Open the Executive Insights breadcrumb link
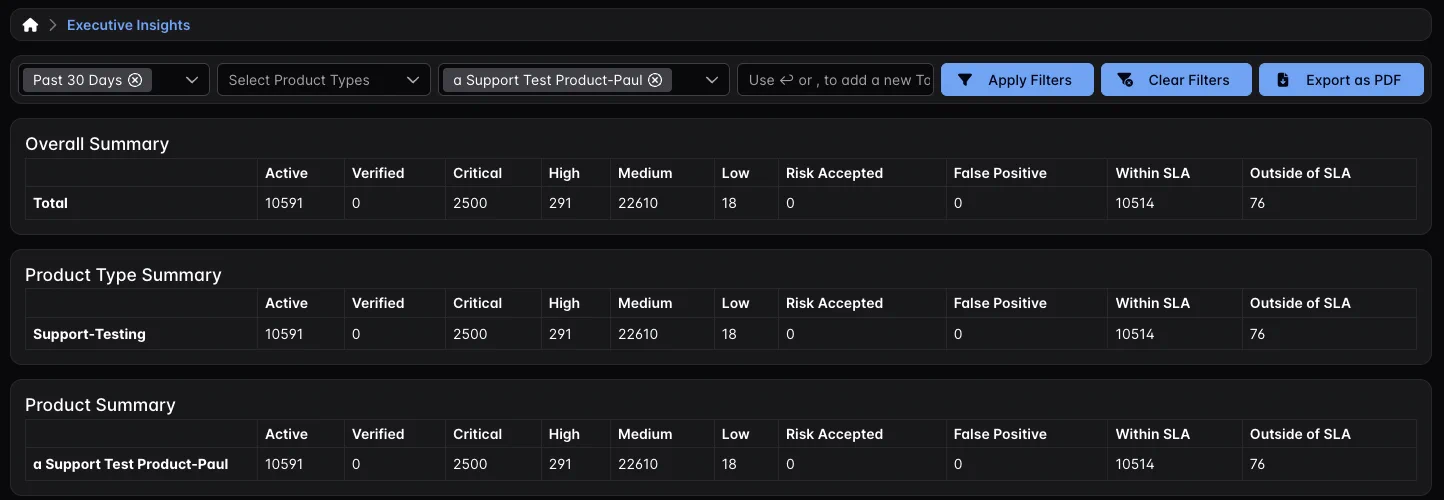 [x=128, y=25]
